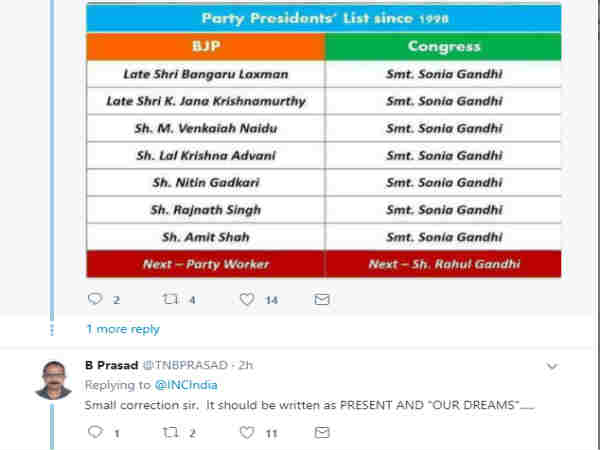Image resolution: width=600 pixels, height=450 pixels.
Task: Reply to B Prasad's tweet
Action: tap(95, 432)
